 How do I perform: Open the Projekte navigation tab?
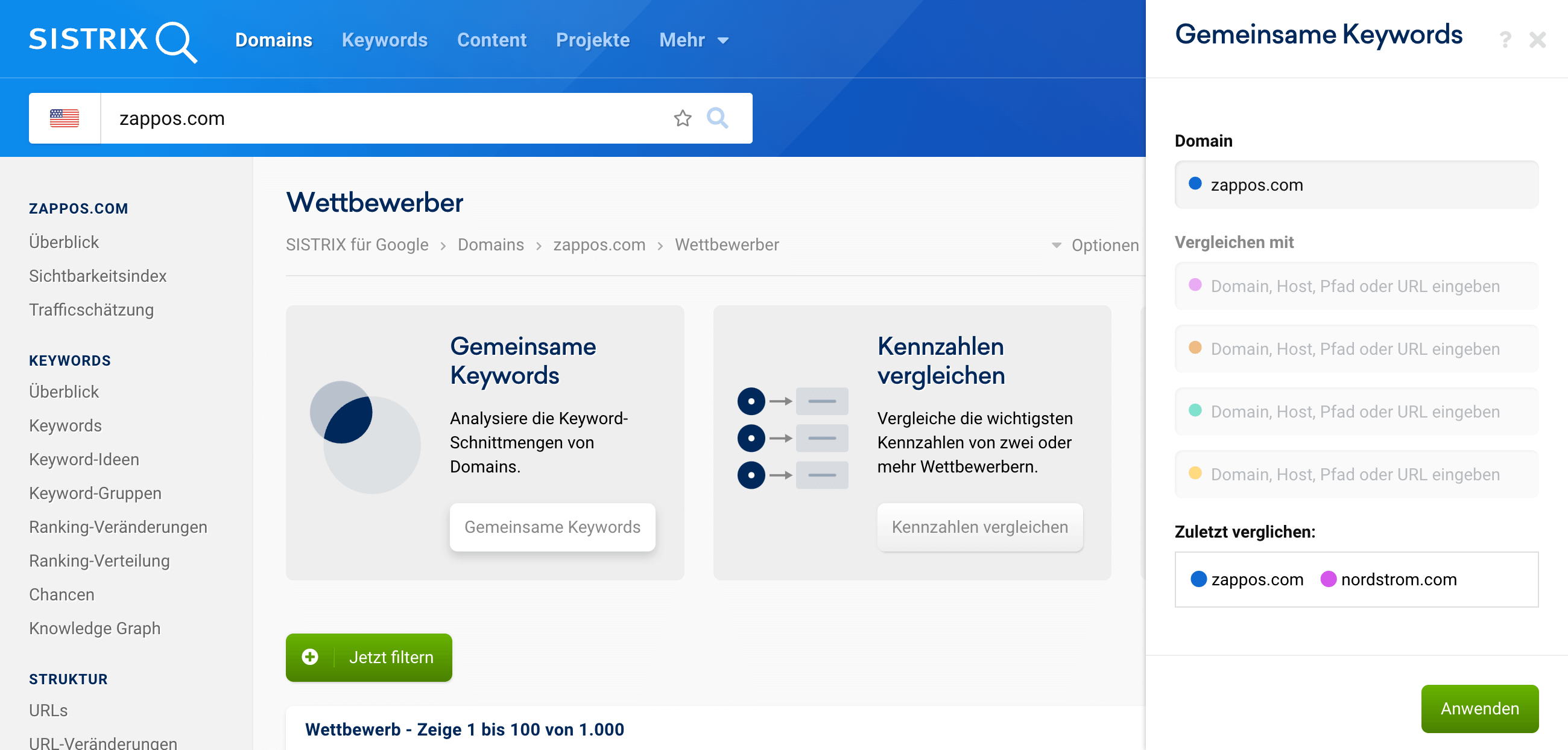pos(592,40)
